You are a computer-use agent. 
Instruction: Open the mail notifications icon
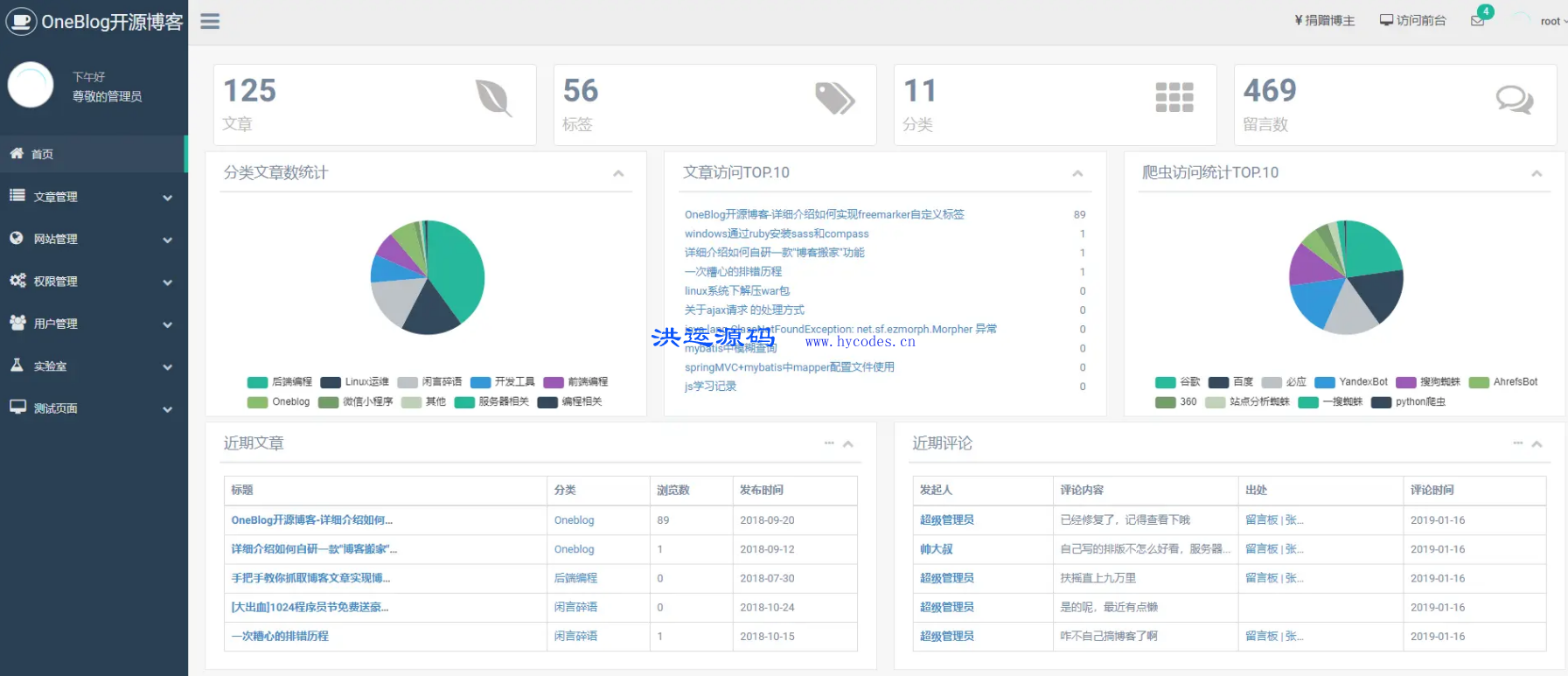point(1478,21)
